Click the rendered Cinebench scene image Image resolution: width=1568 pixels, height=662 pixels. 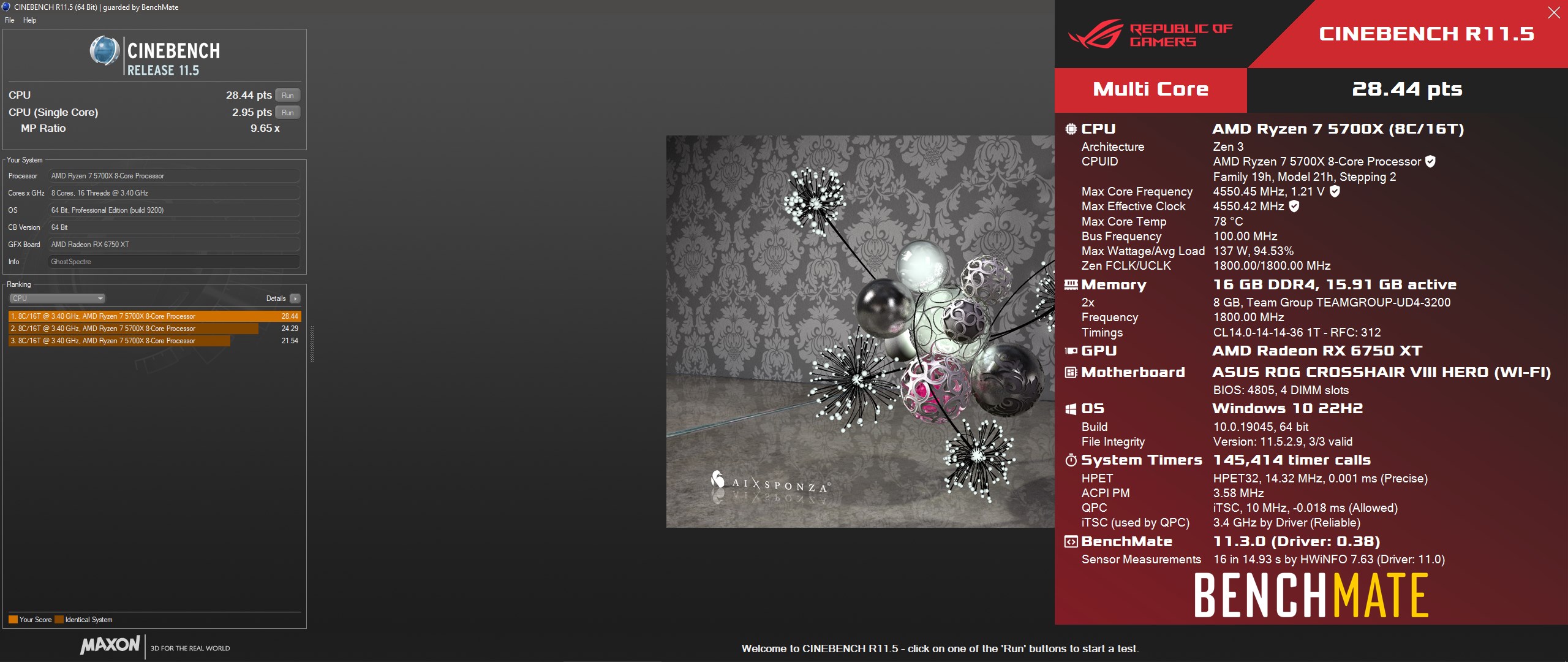(x=860, y=331)
